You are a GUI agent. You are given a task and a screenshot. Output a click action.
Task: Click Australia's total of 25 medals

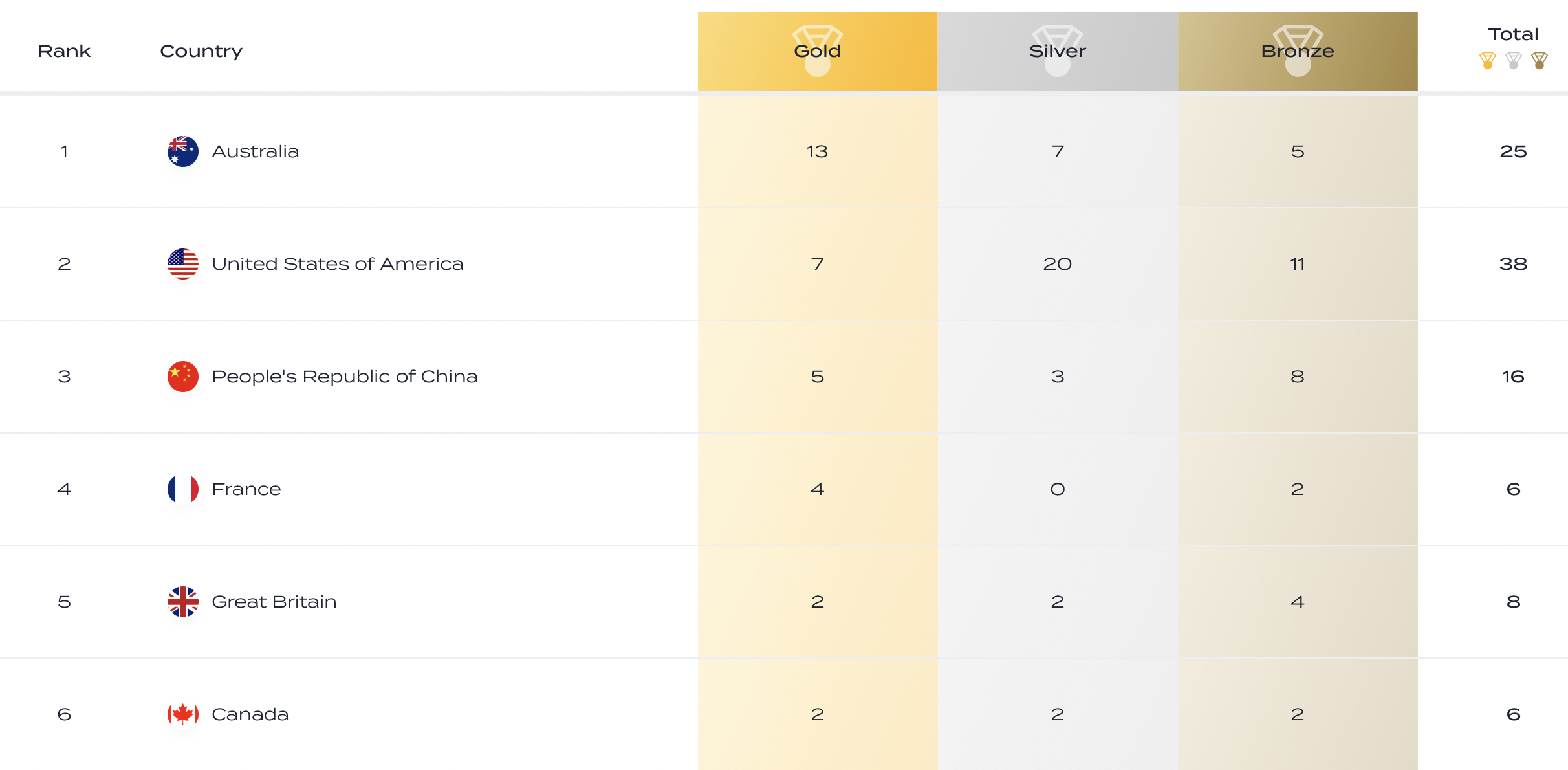pos(1513,151)
